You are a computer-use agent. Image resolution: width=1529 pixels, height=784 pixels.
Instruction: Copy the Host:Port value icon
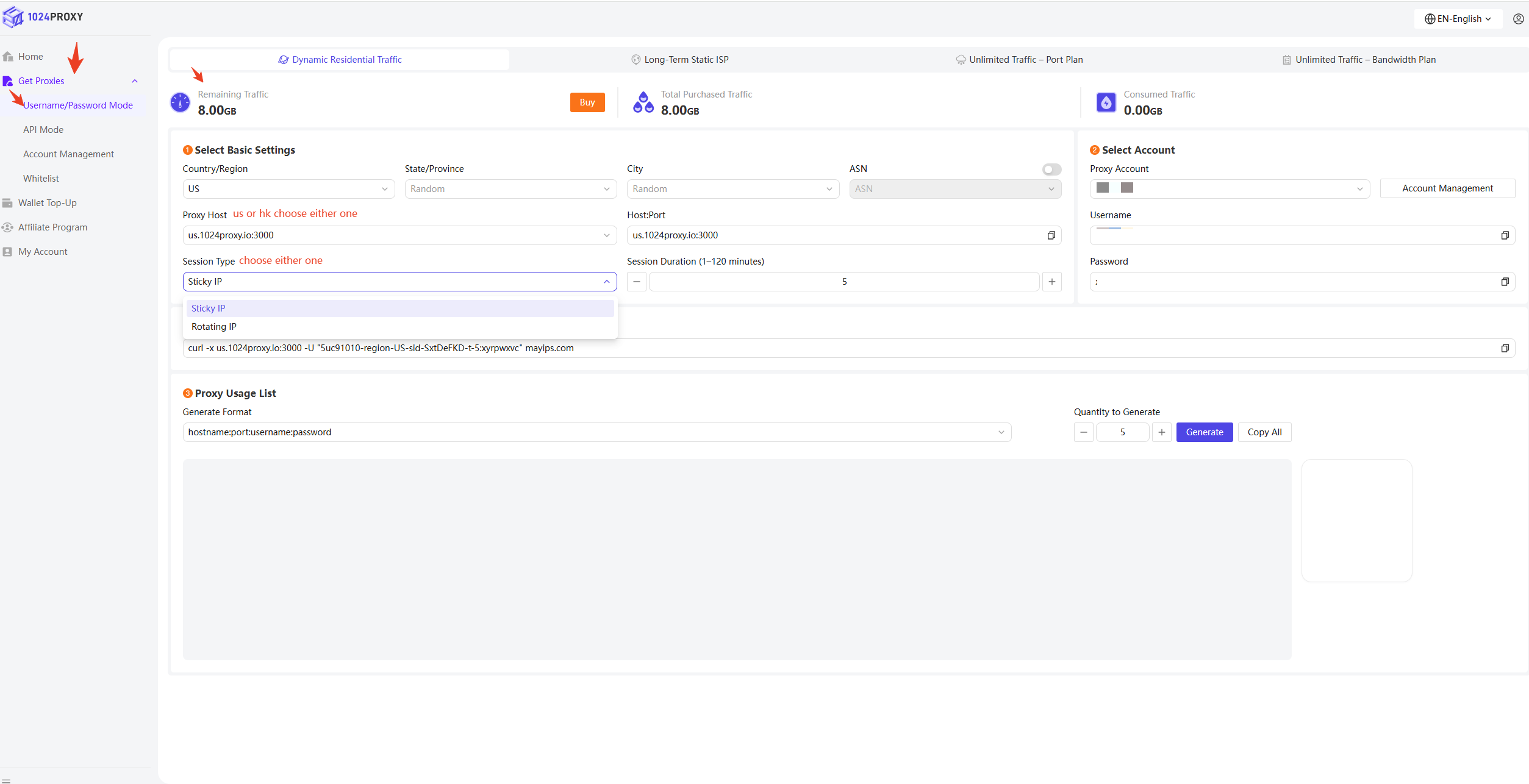(x=1051, y=235)
